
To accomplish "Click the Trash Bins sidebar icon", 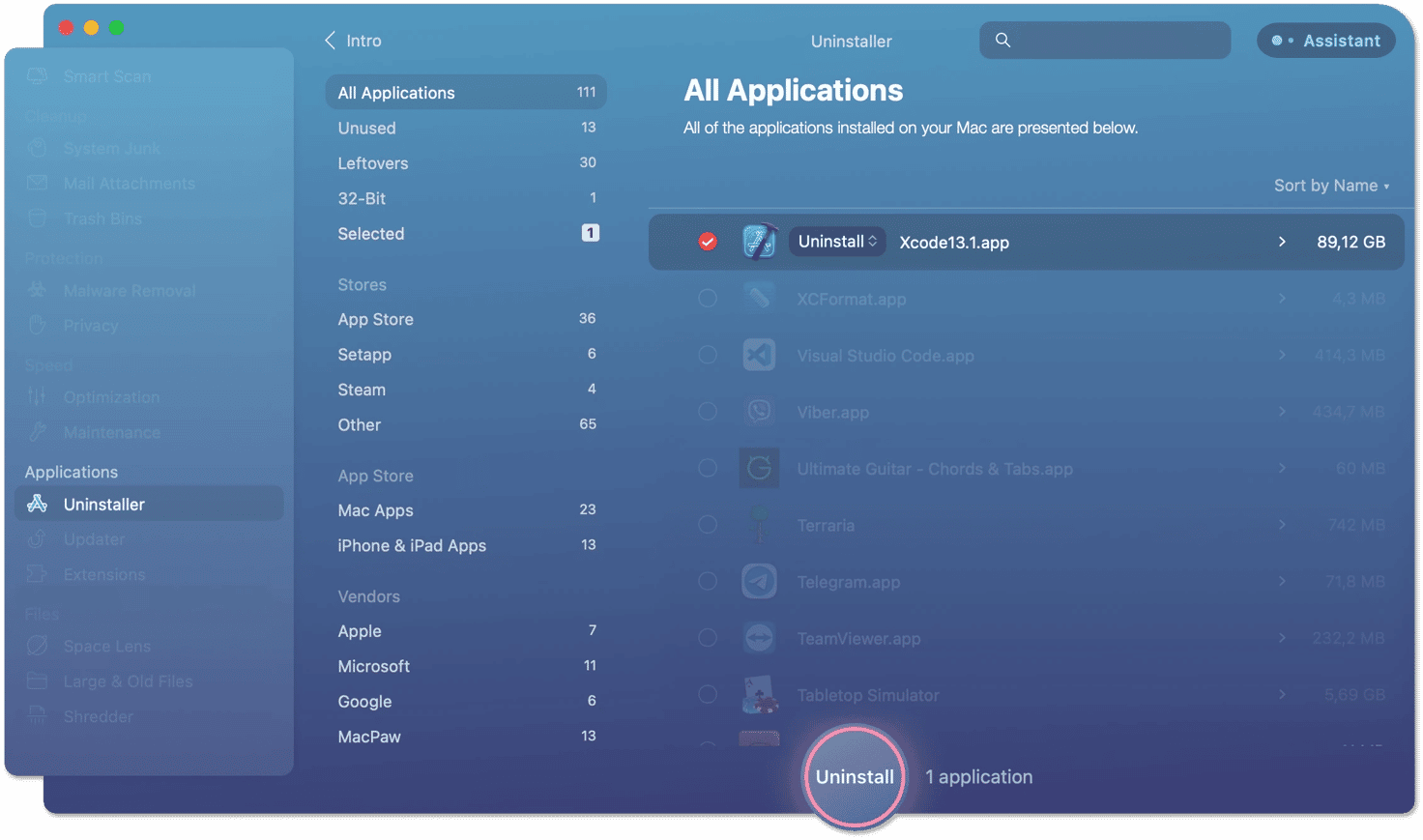I will click(x=38, y=218).
